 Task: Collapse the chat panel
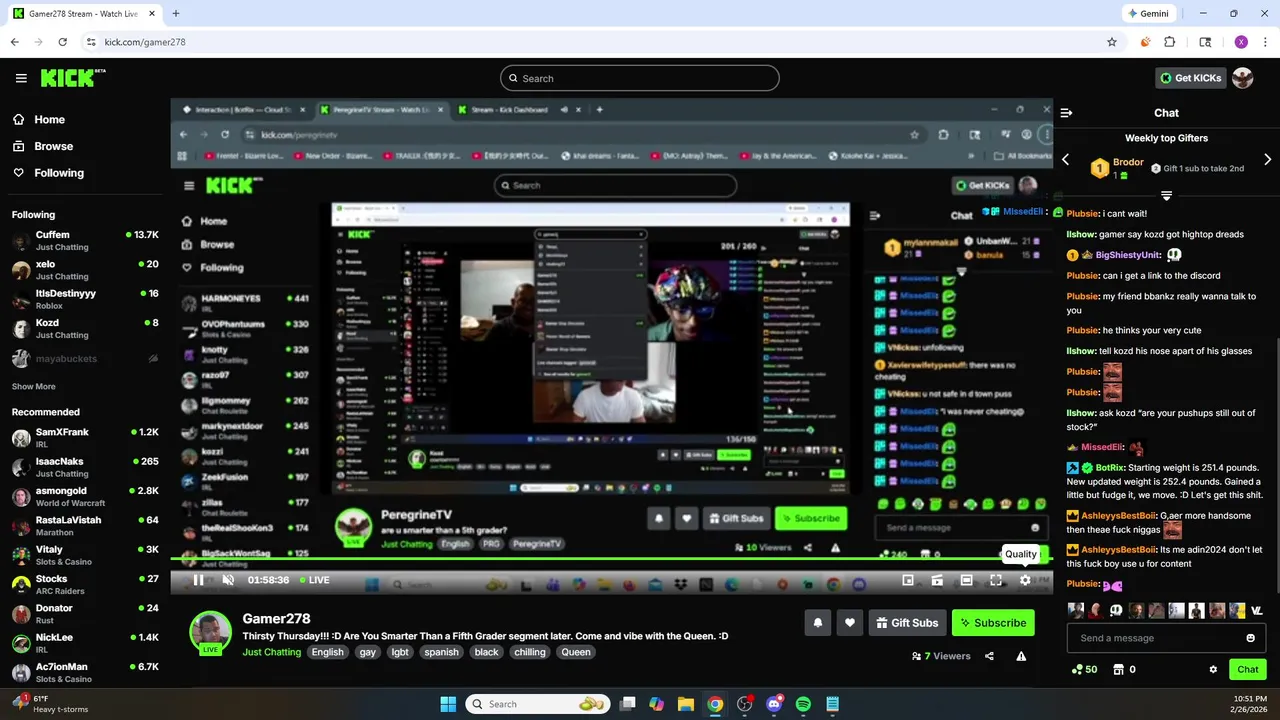click(1066, 113)
